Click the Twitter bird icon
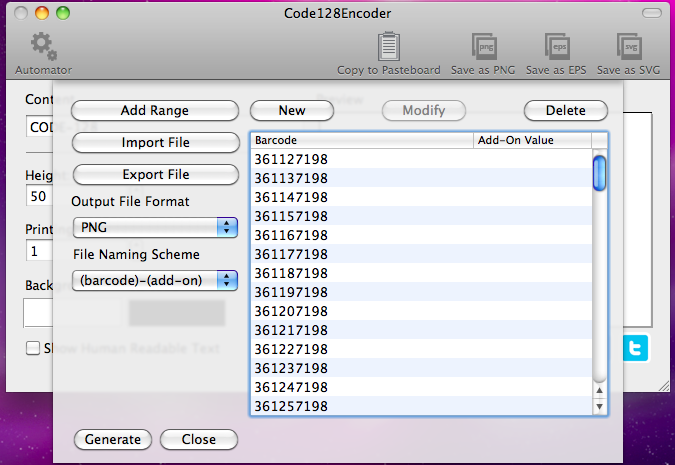The height and width of the screenshot is (465, 675). pos(636,348)
